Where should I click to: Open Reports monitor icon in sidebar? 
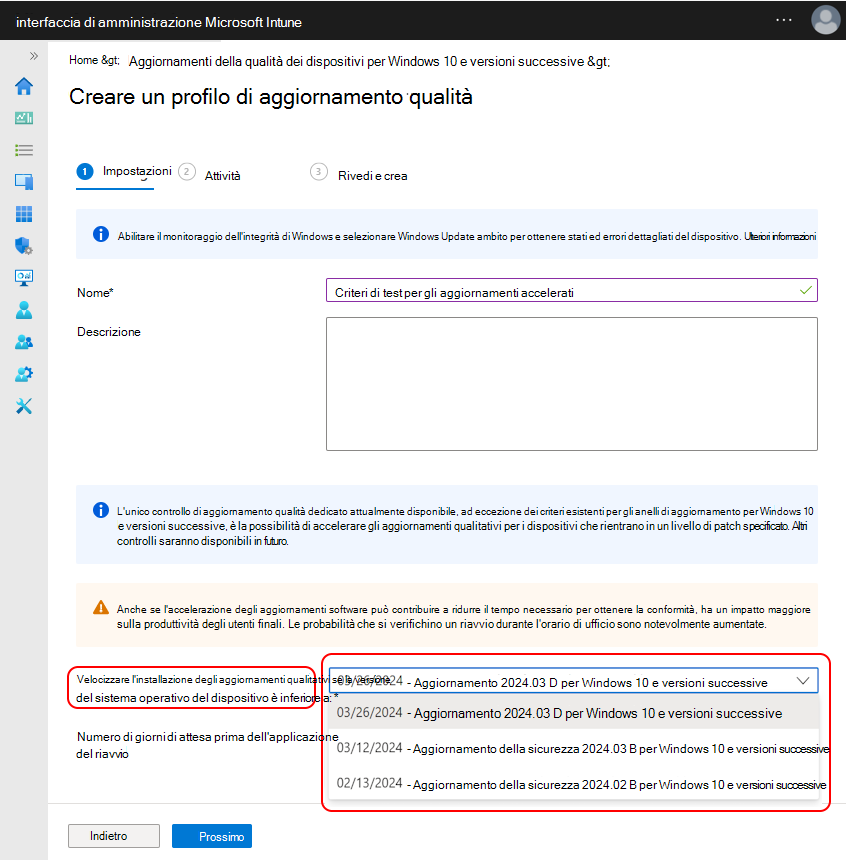click(x=24, y=278)
